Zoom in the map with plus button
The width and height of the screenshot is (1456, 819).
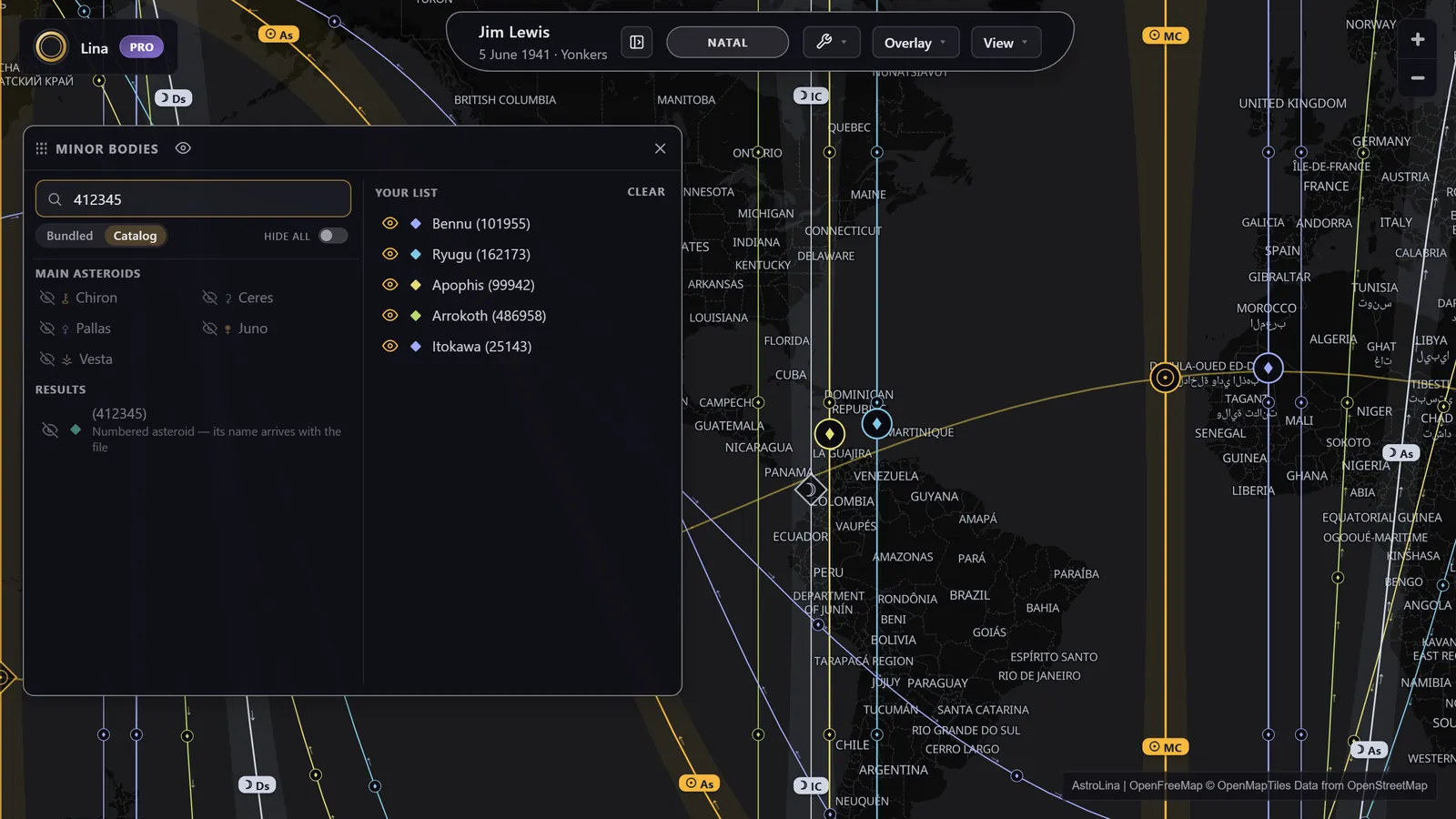coord(1418,39)
